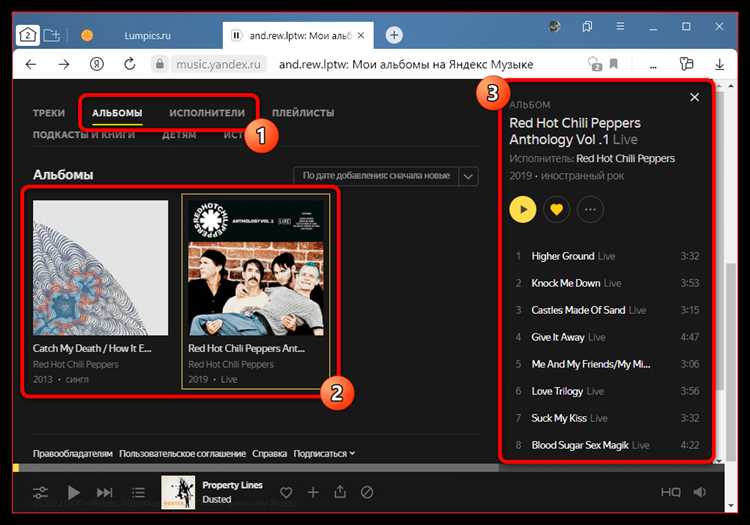Dislike current track with block icon
This screenshot has height=525, width=750.
click(367, 492)
